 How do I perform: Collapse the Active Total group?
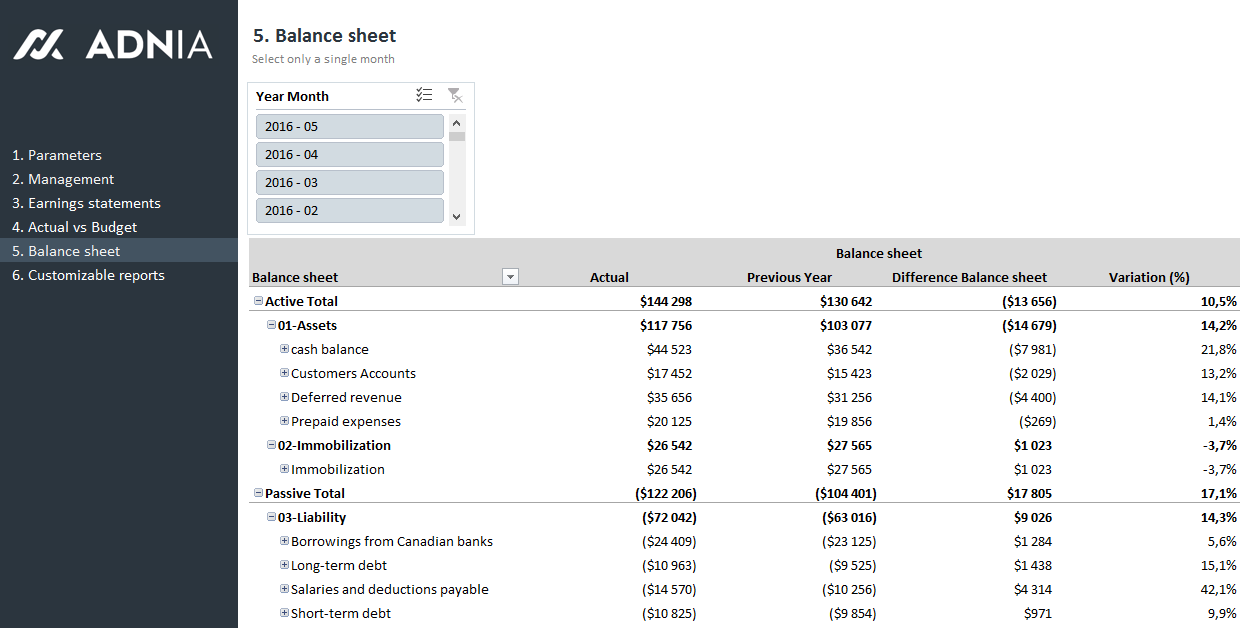coord(258,301)
